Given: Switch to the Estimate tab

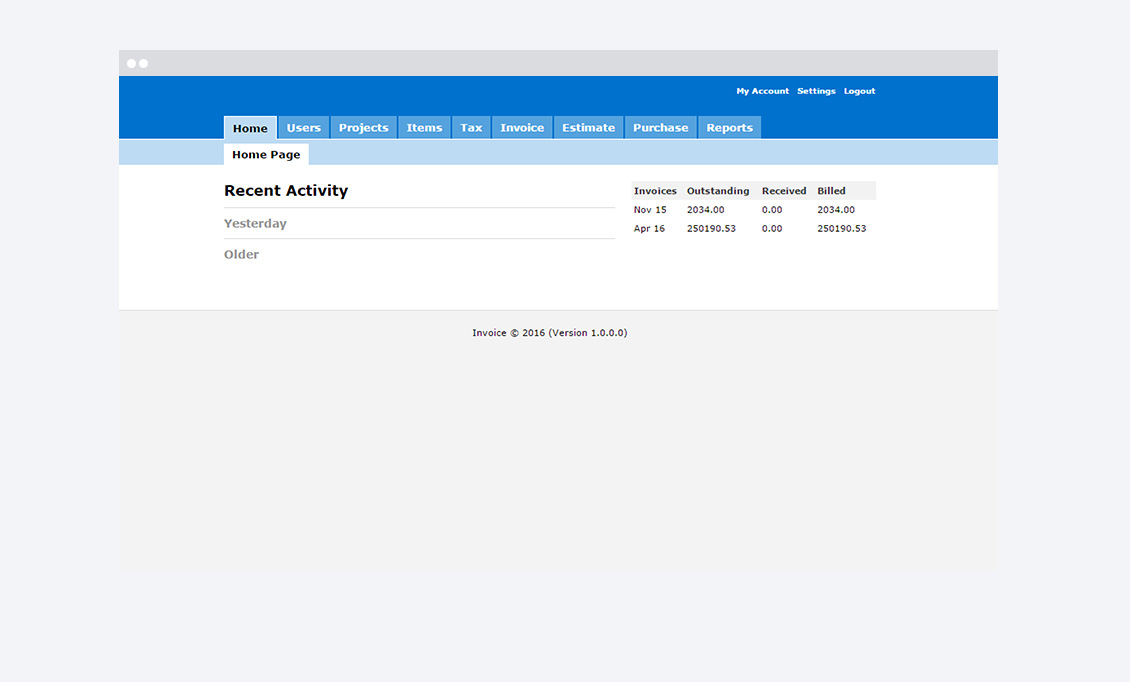Looking at the screenshot, I should click(x=588, y=128).
